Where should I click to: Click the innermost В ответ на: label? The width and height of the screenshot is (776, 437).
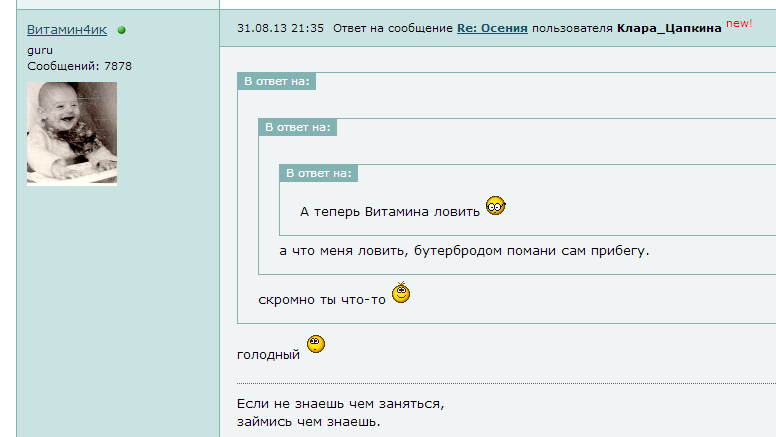point(319,173)
